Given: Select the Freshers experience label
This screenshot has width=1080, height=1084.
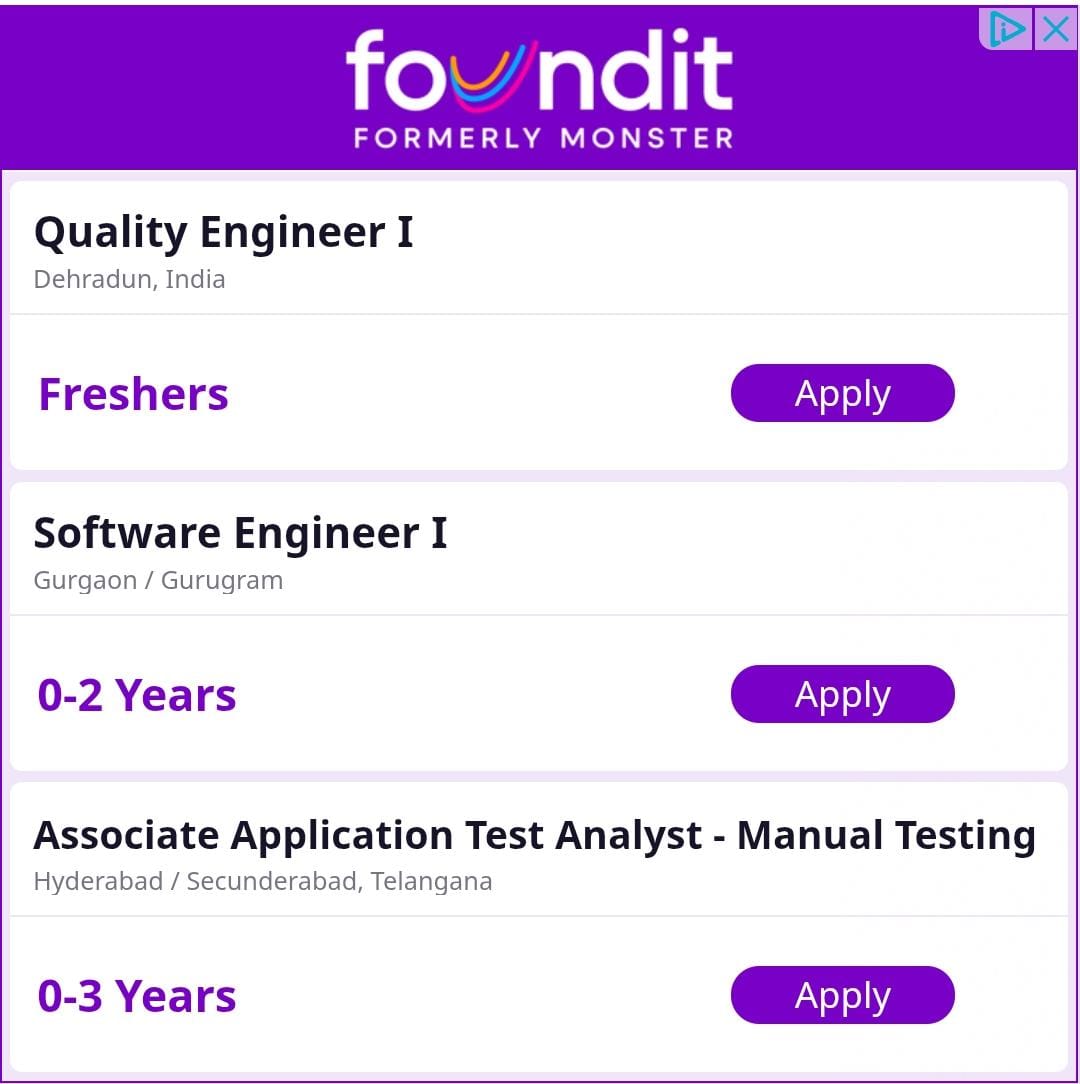Looking at the screenshot, I should pos(133,394).
